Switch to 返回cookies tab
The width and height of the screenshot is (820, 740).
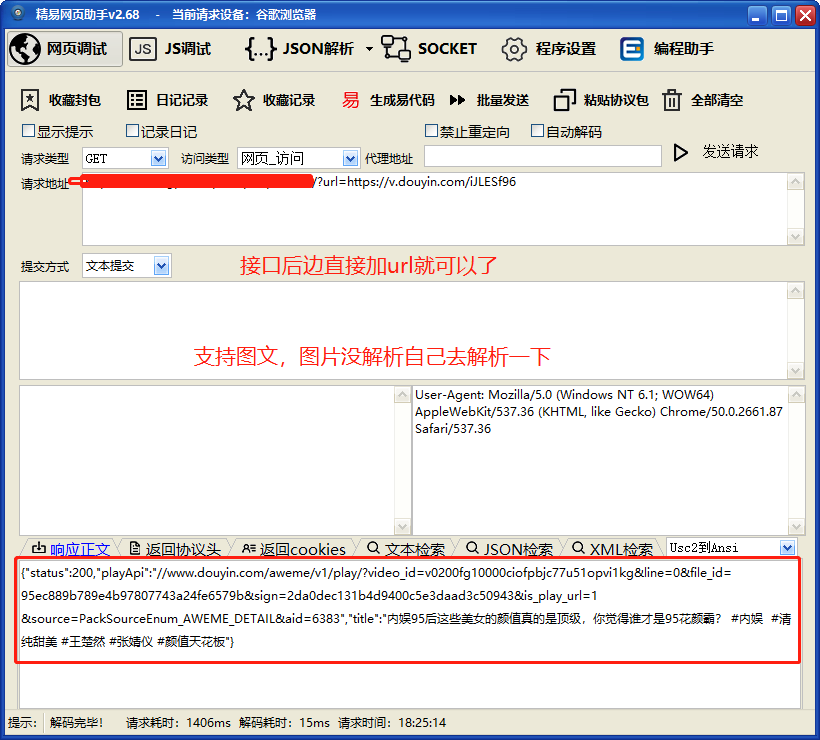(293, 549)
